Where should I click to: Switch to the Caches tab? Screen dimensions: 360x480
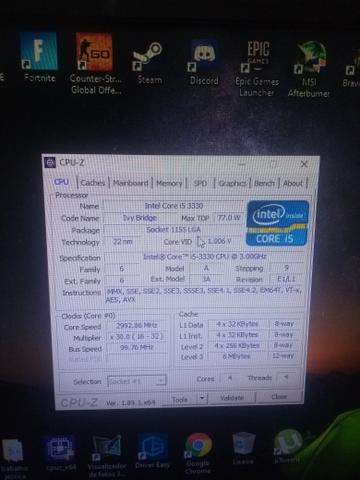(93, 183)
